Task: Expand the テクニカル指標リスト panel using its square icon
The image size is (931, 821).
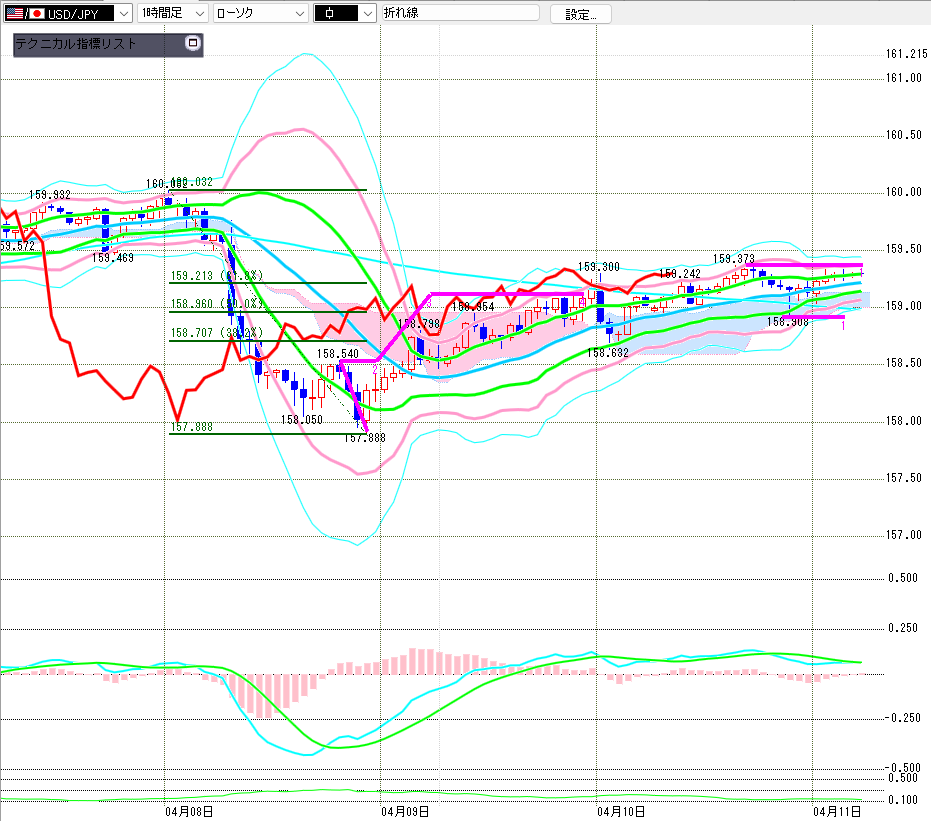Action: coord(193,44)
